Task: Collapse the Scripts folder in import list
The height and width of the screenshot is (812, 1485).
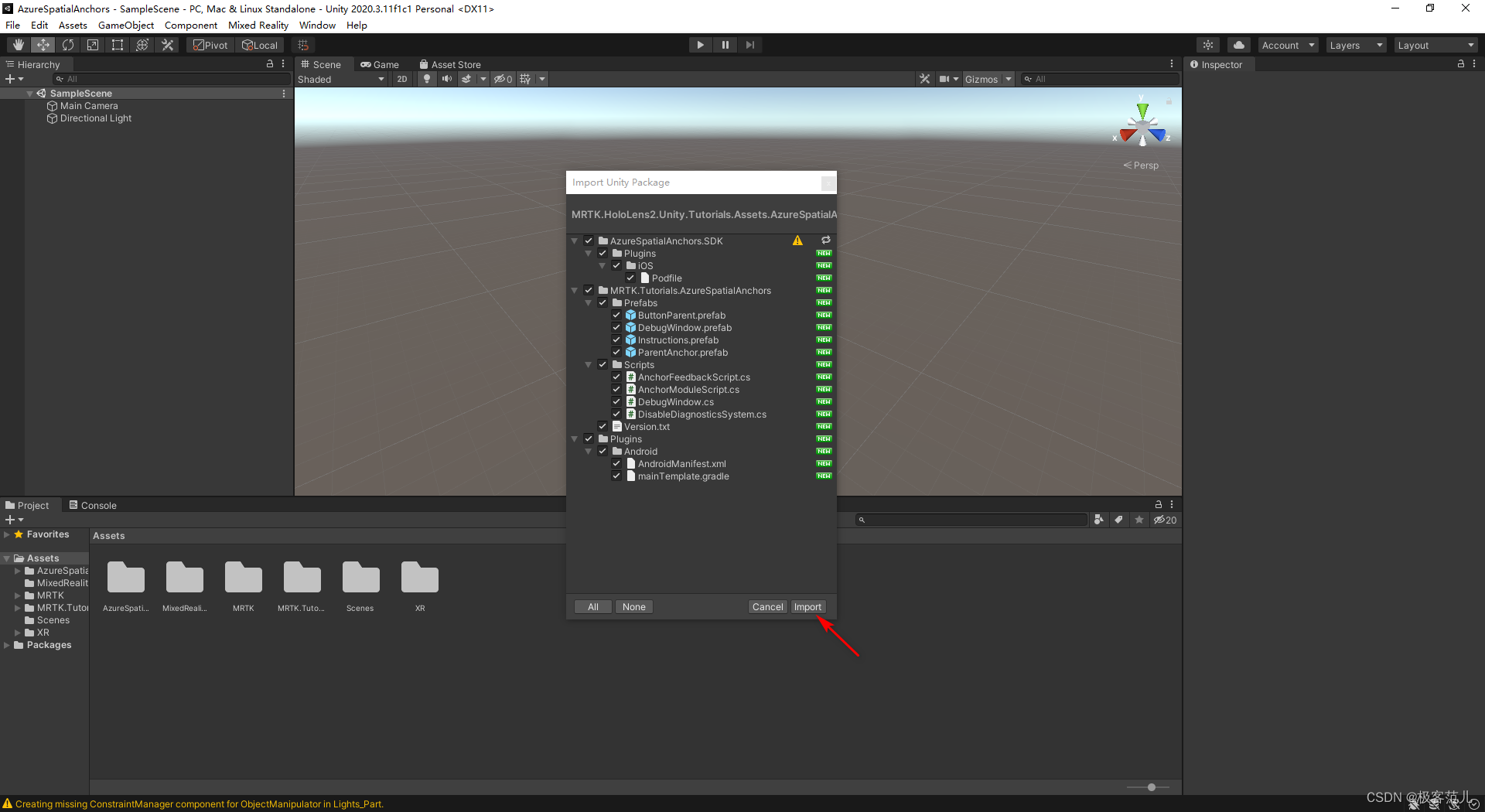Action: pos(589,365)
